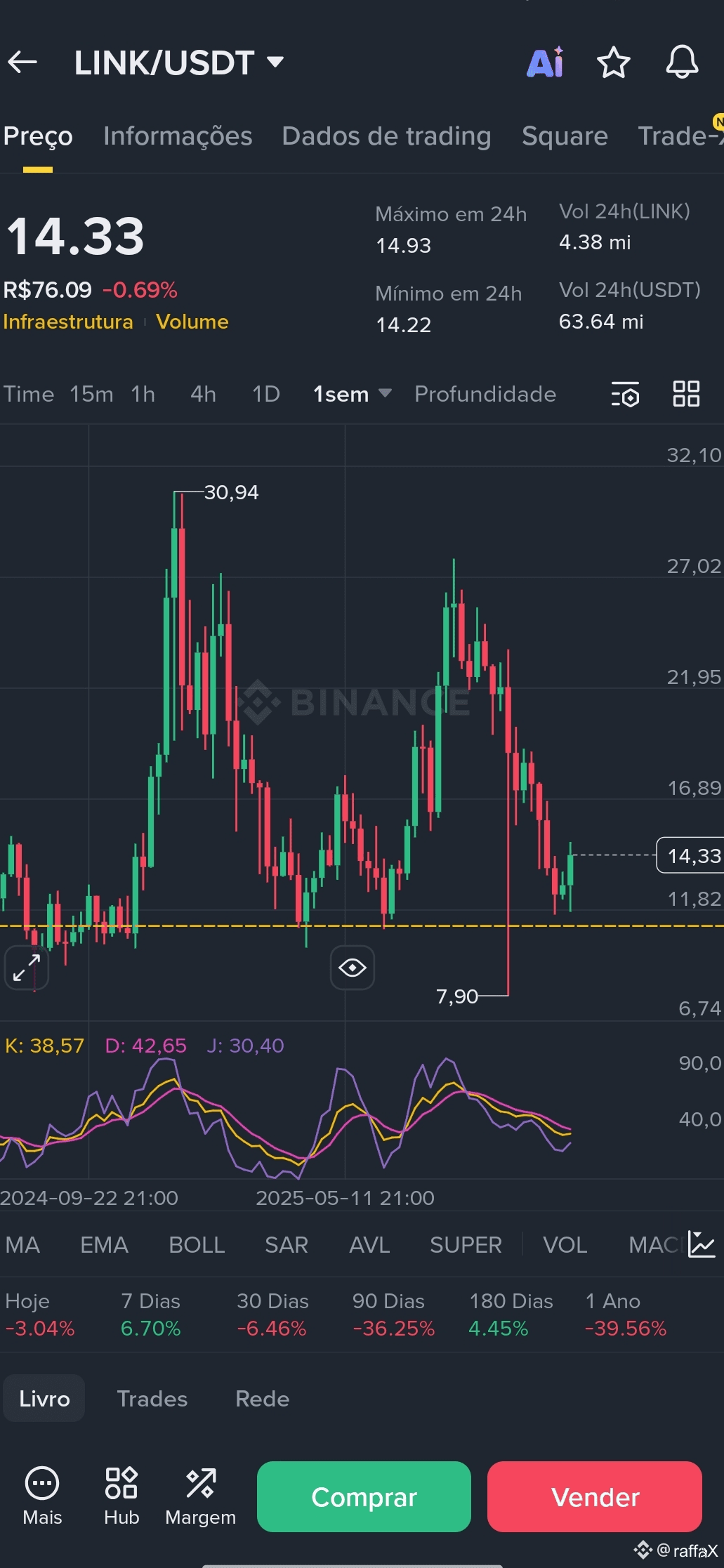
Task: Open Margem trading
Action: pyautogui.click(x=200, y=1496)
